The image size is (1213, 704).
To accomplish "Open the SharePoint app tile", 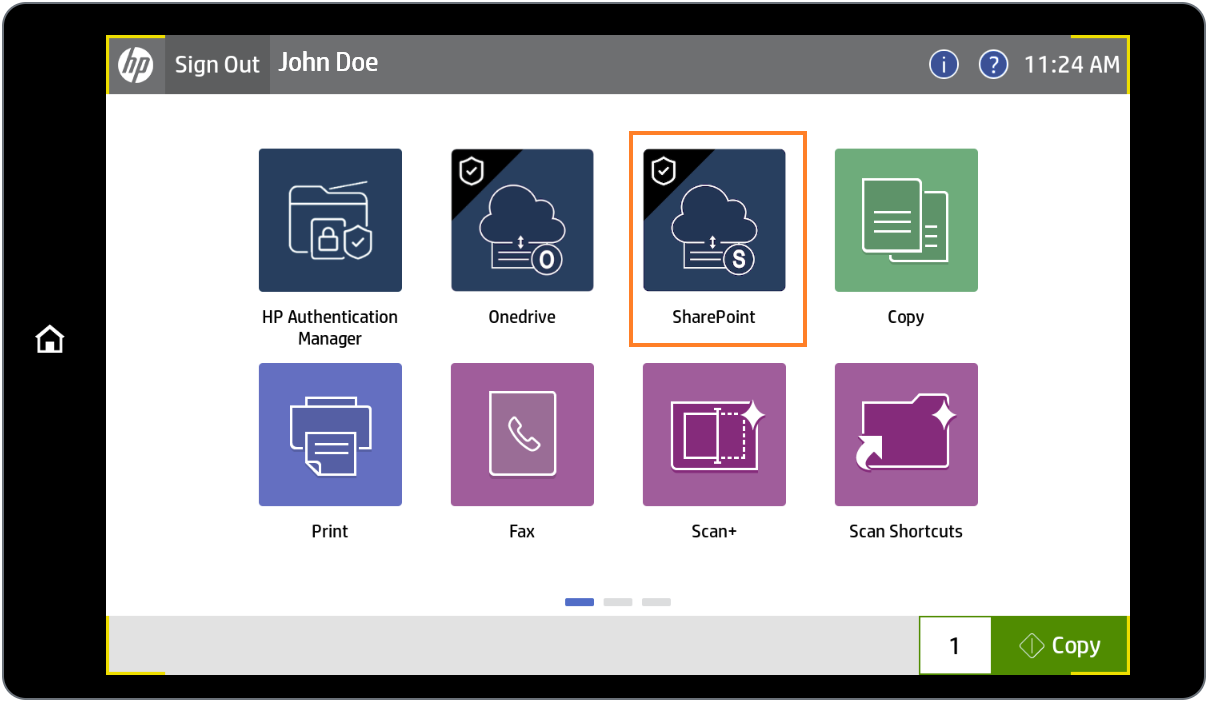I will pos(714,220).
